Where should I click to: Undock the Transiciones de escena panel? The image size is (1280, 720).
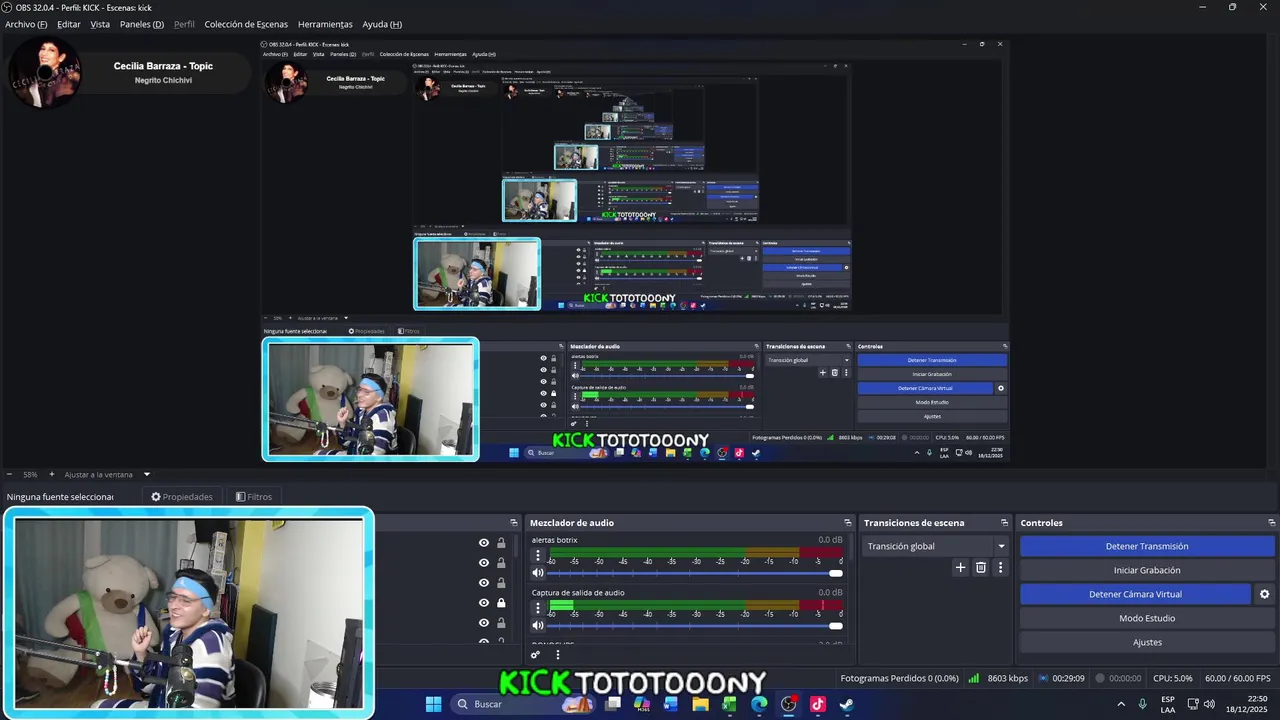click(1004, 523)
